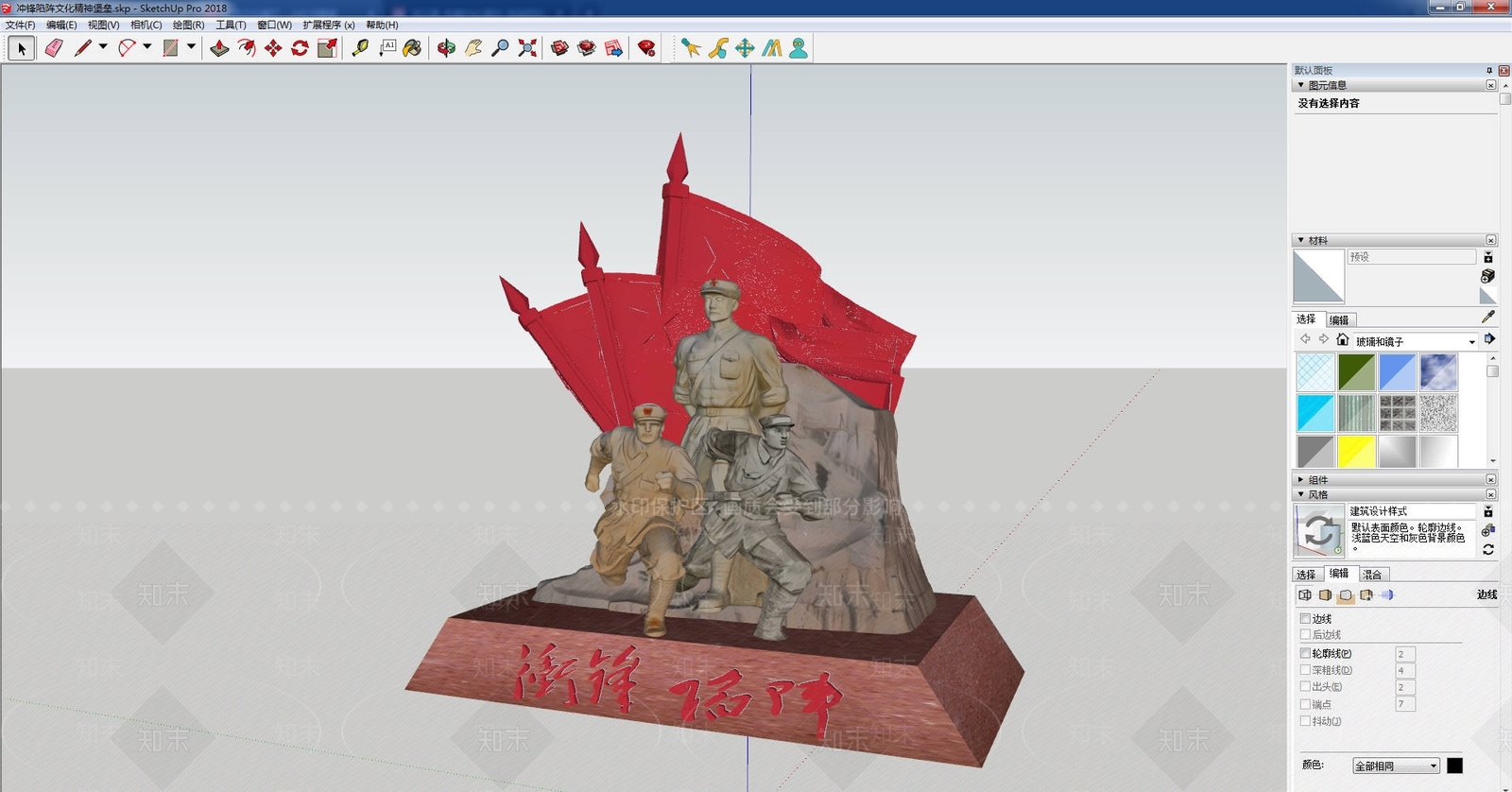Image resolution: width=1512 pixels, height=792 pixels.
Task: Enable the 深粗线 depth cue checkbox
Action: [x=1305, y=670]
